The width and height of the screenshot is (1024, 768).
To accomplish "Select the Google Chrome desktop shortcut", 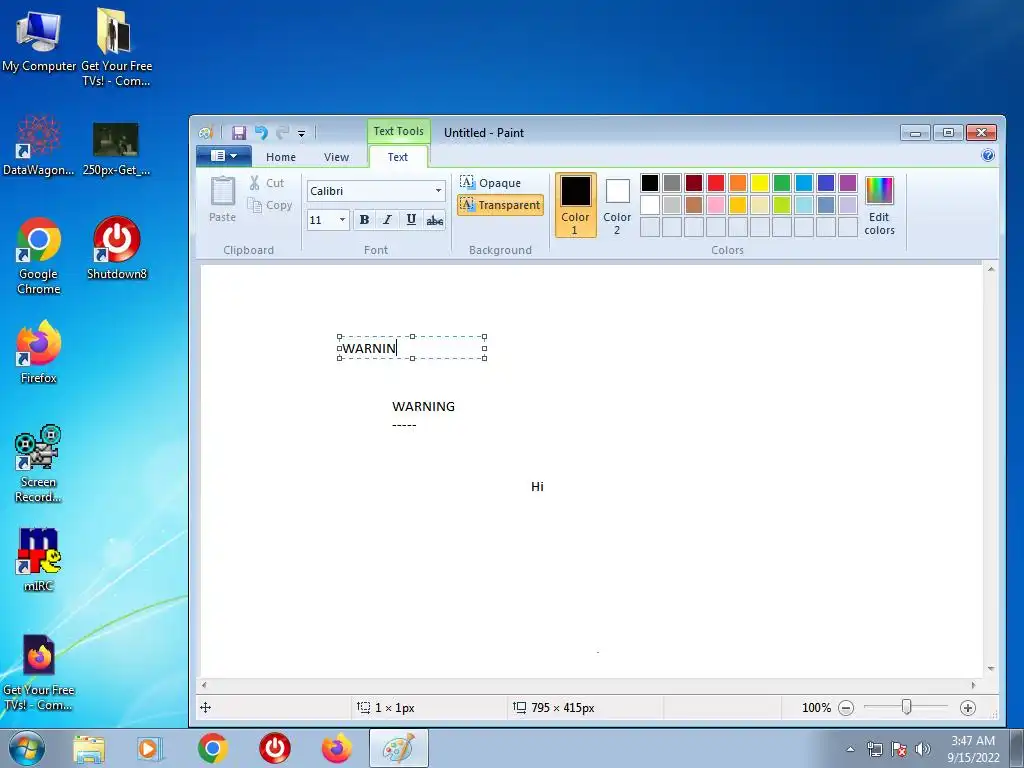I will [x=39, y=256].
